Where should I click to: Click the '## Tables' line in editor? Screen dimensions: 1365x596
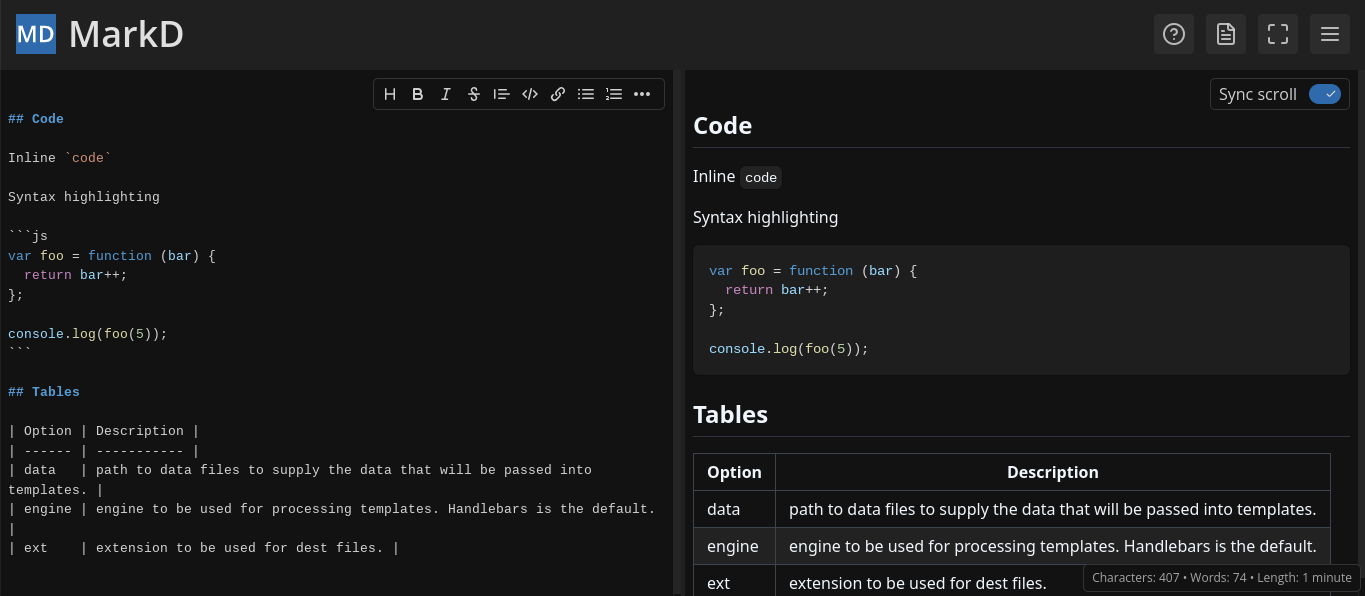click(44, 392)
